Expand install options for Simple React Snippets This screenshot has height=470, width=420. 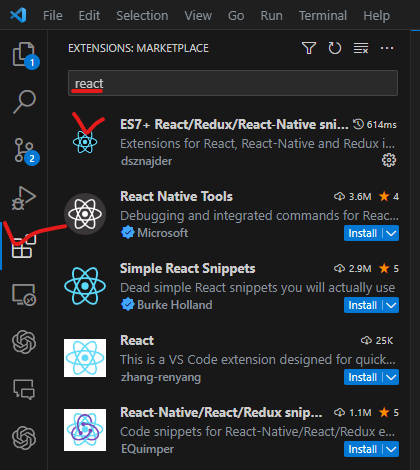click(391, 305)
